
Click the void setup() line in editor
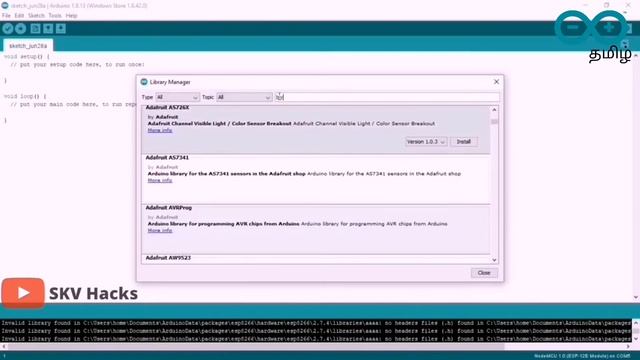27,56
